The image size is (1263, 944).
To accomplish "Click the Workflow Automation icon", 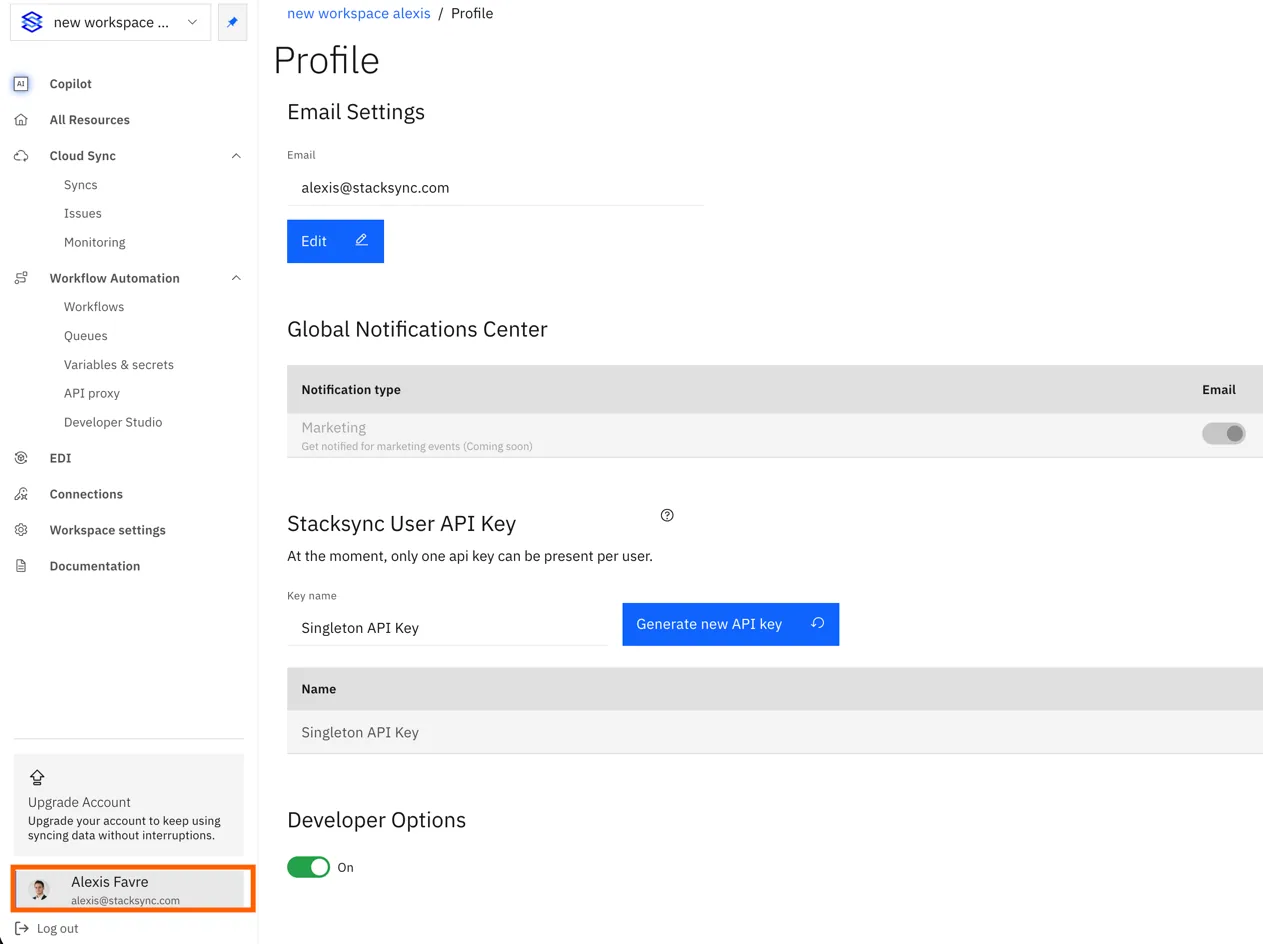I will (x=21, y=278).
